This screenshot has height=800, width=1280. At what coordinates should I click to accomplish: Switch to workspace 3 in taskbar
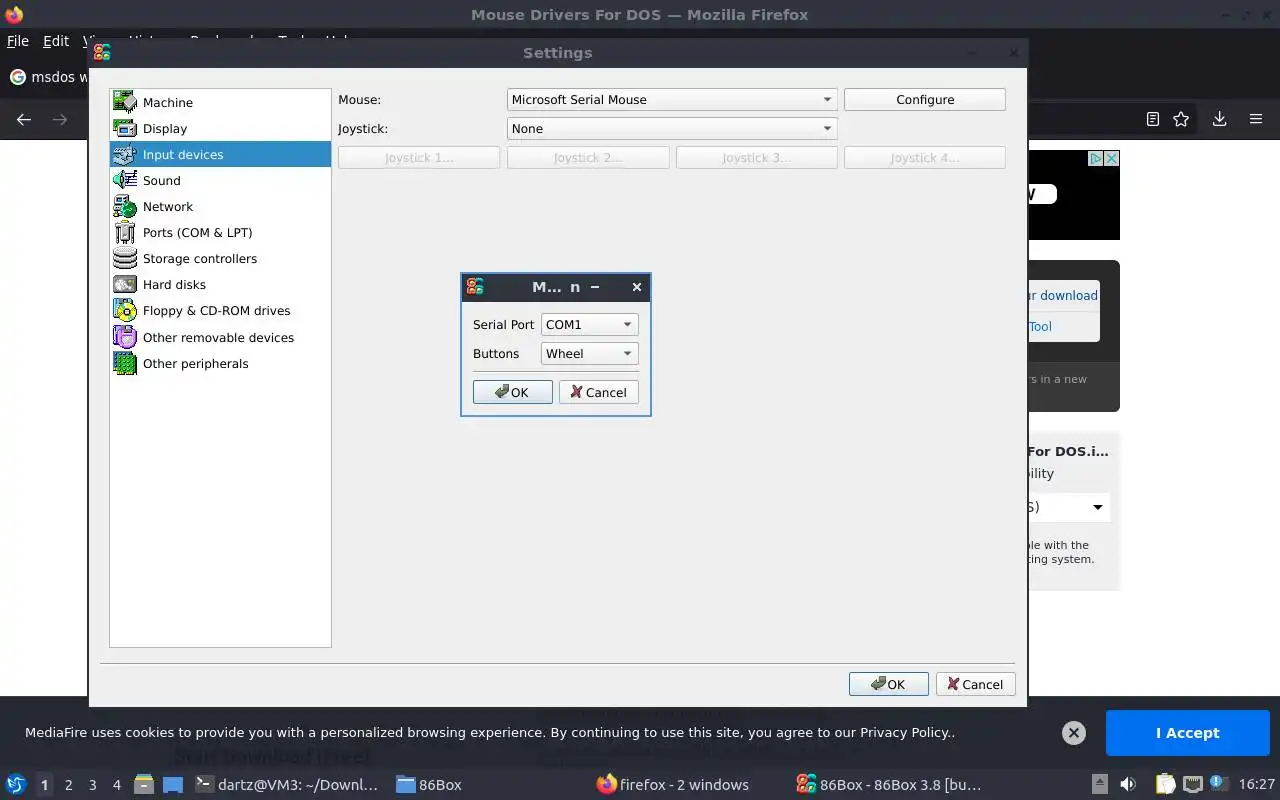pyautogui.click(x=92, y=785)
